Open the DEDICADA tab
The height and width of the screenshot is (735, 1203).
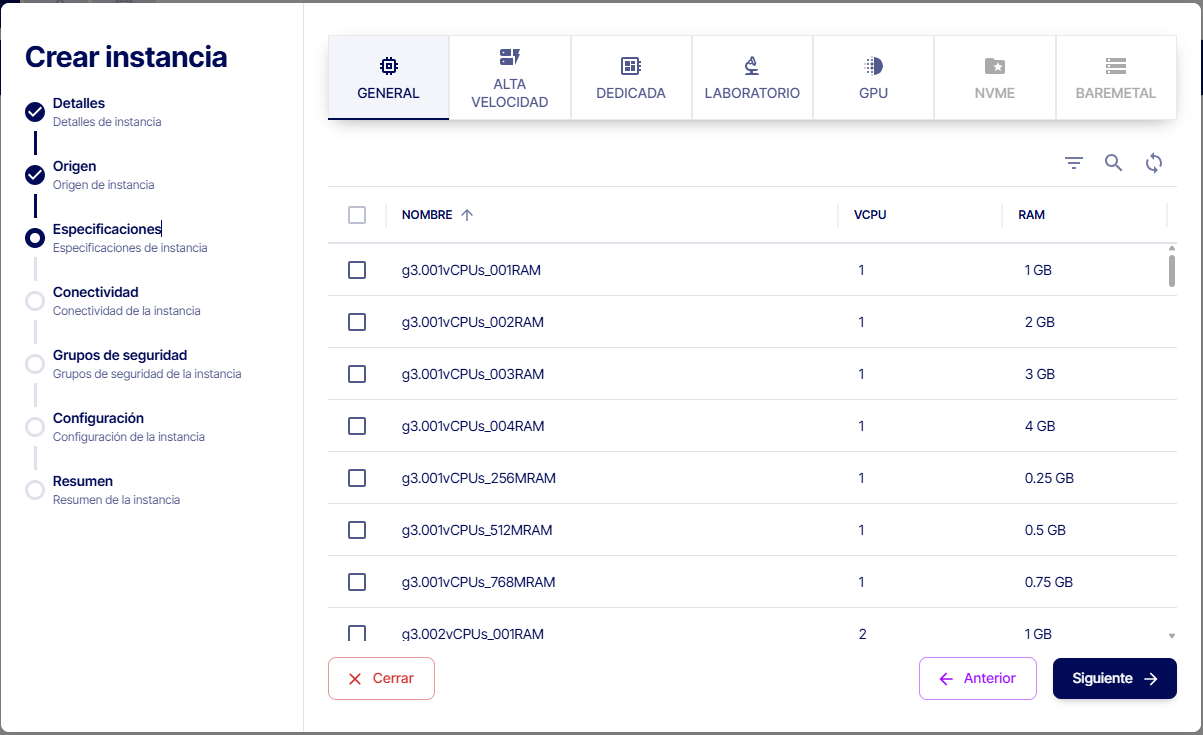point(631,78)
